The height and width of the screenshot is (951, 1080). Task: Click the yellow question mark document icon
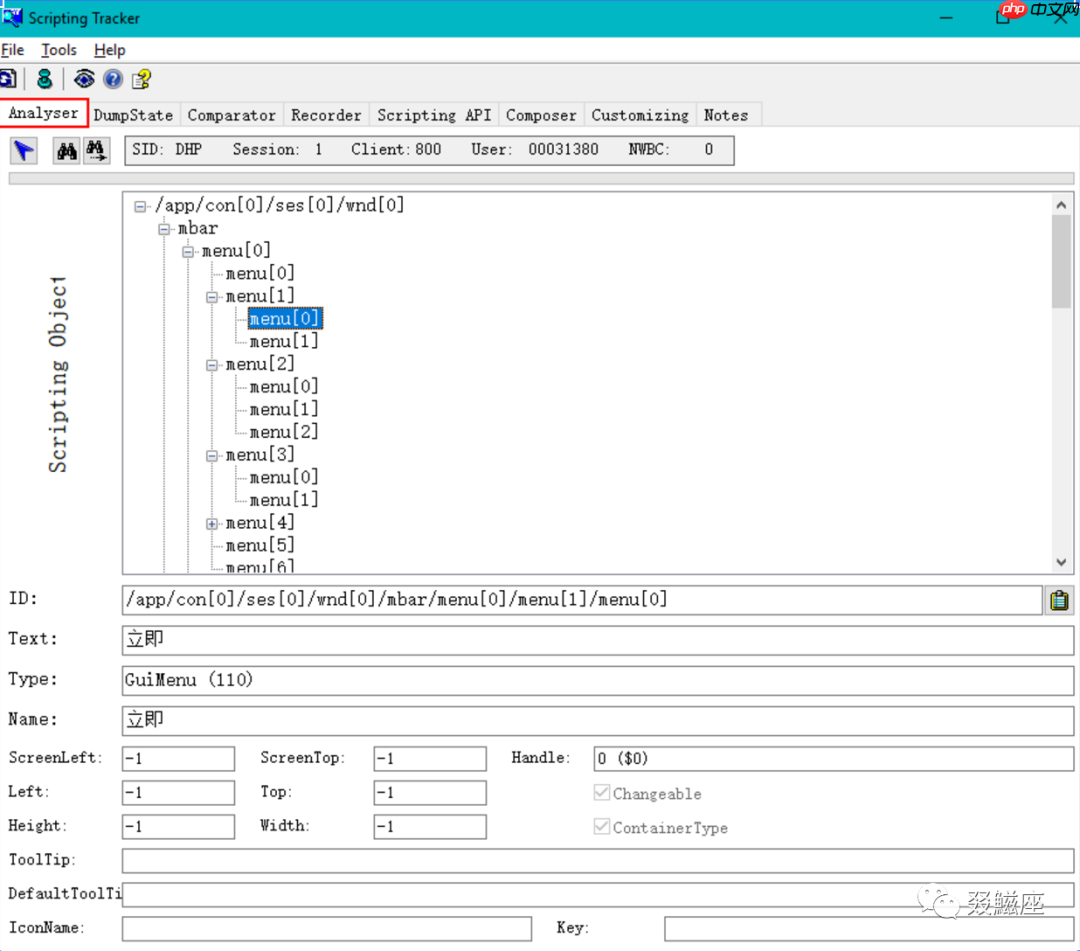pos(142,79)
